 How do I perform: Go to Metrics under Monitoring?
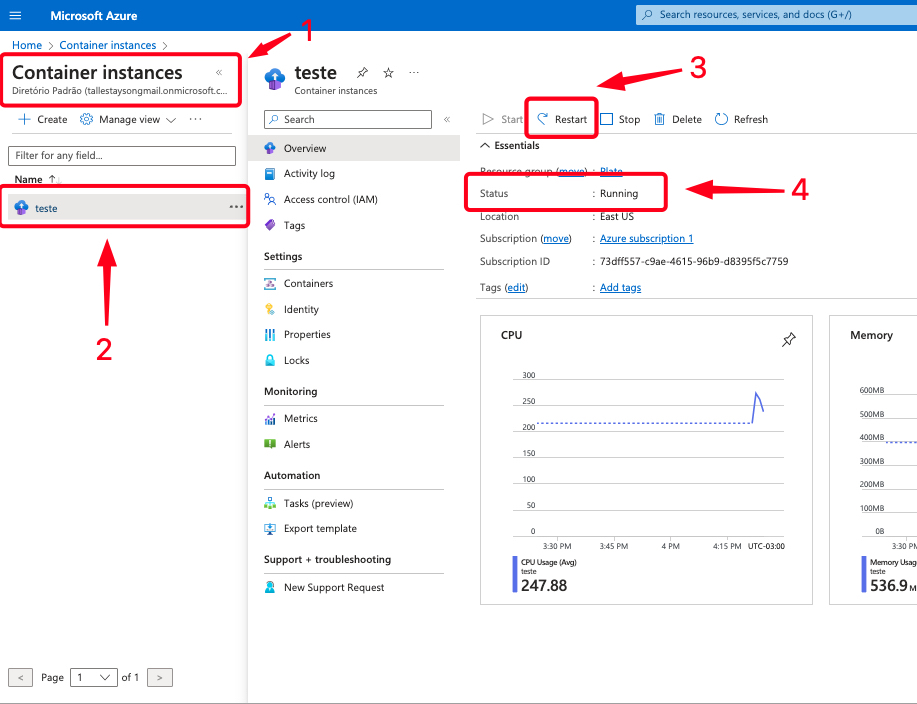[x=300, y=418]
